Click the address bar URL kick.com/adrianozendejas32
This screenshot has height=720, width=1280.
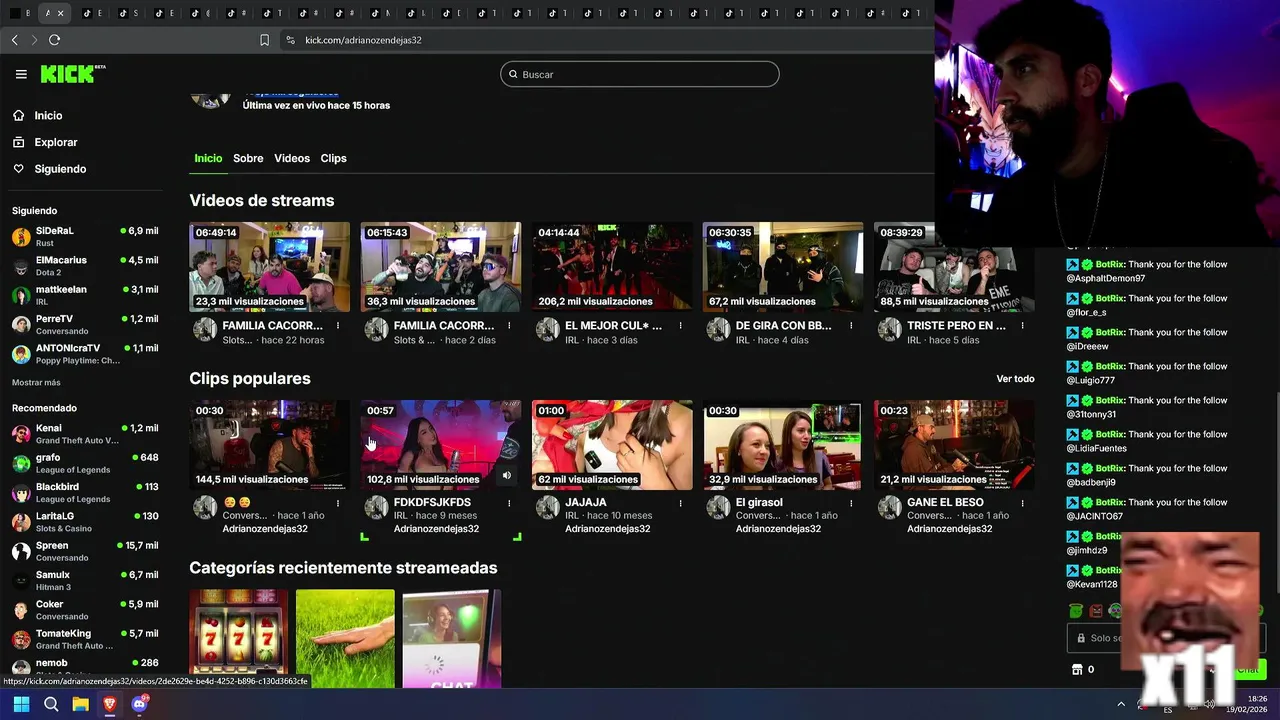363,40
